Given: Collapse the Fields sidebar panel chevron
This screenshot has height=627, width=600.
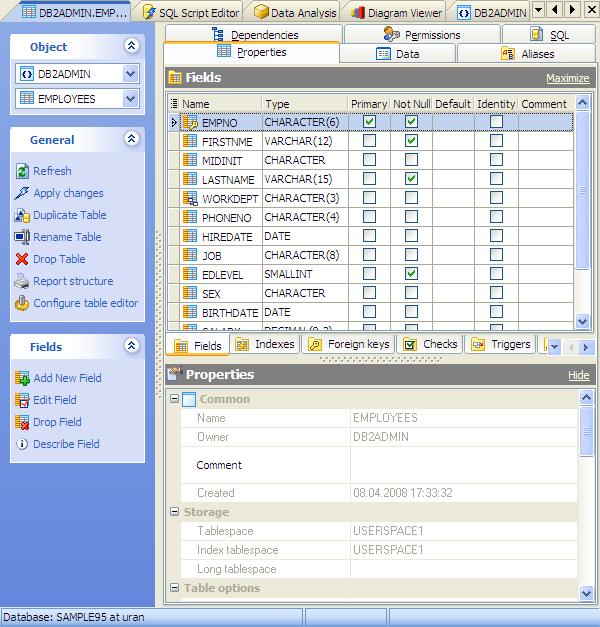Looking at the screenshot, I should (132, 345).
